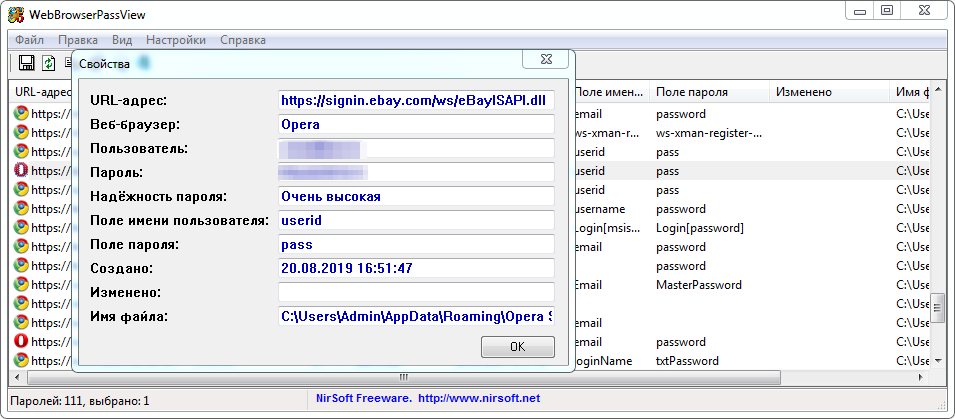Click the Refresh toolbar icon
Viewport: 955px width, 419px height.
click(x=49, y=63)
